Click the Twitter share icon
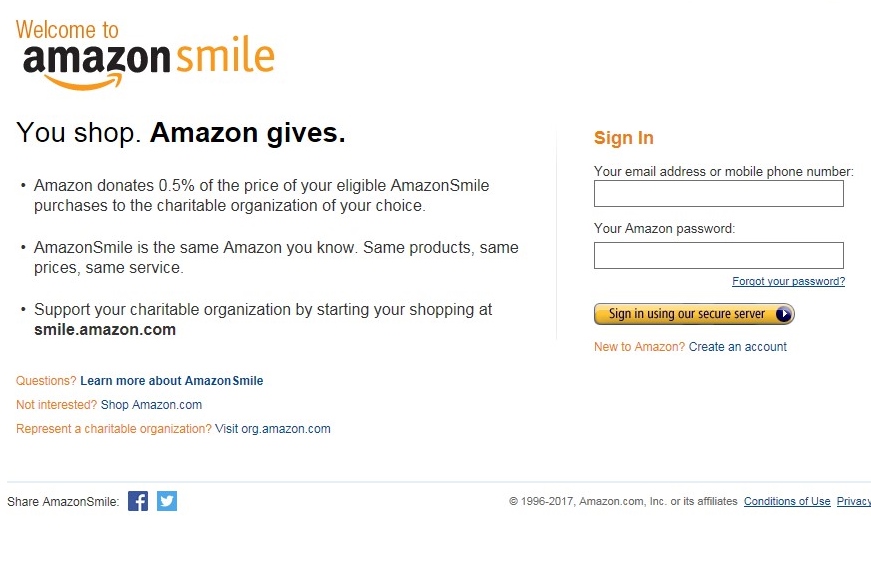Viewport: 871px width, 582px height. tap(167, 501)
